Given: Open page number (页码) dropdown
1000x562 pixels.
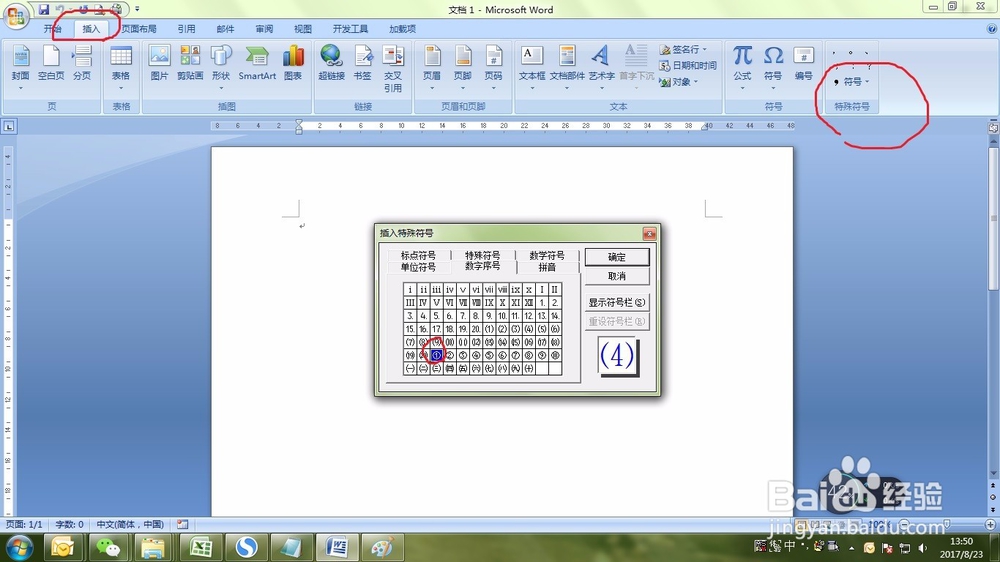Looking at the screenshot, I should coord(493,67).
